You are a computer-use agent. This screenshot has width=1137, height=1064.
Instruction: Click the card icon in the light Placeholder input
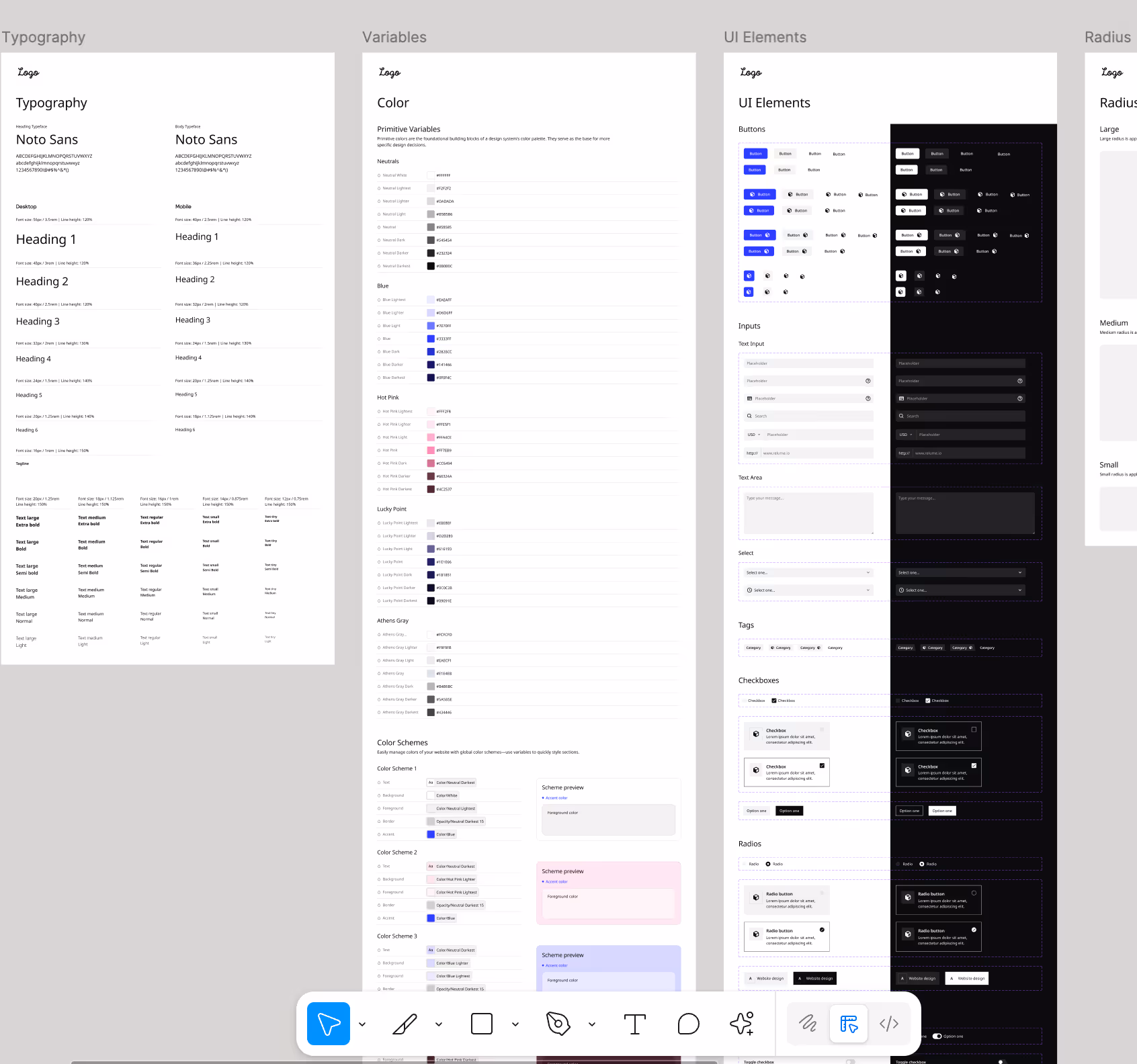[x=749, y=398]
